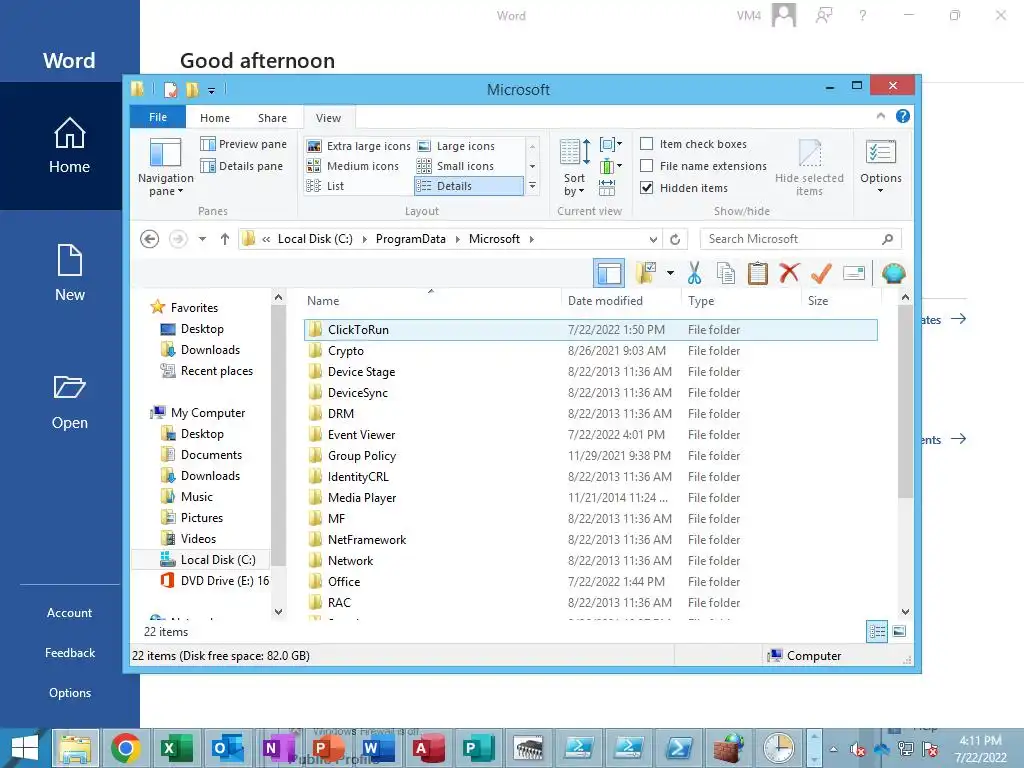Toggle the Preview pane
This screenshot has height=768, width=1024.
click(244, 144)
